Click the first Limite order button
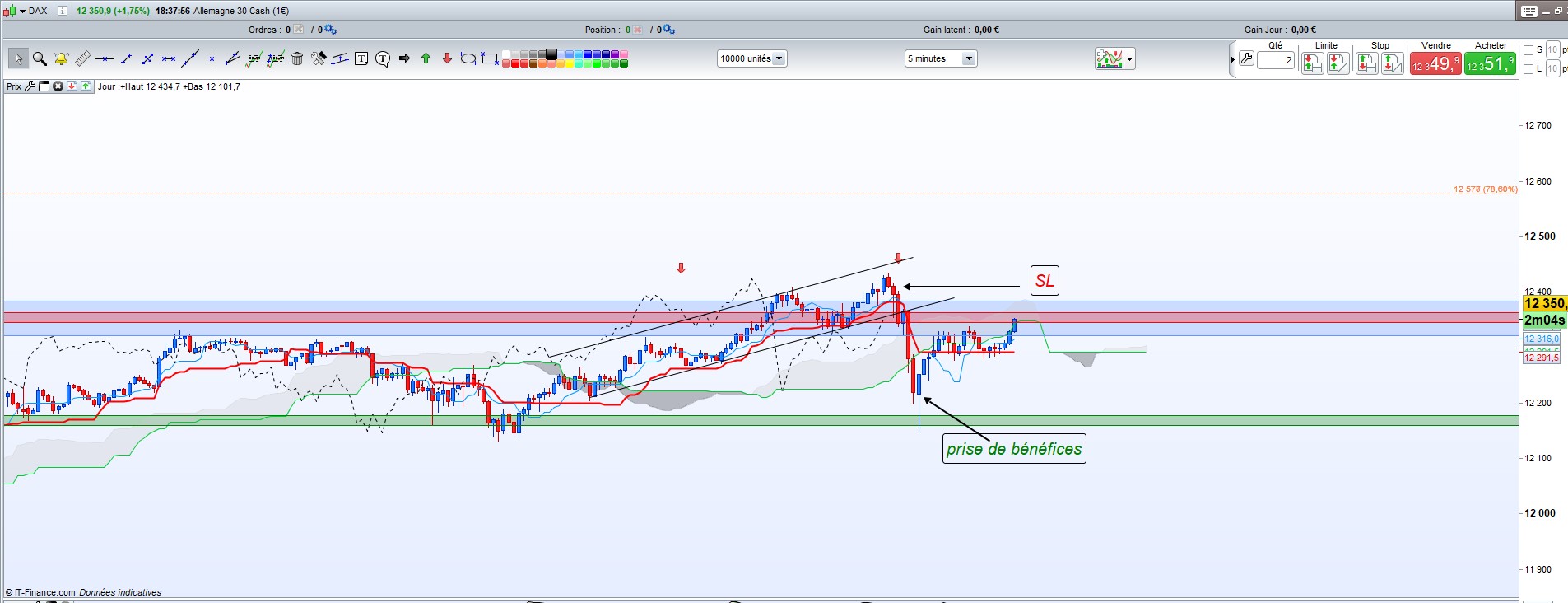Screen dimensions: 1568x603 point(1312,63)
